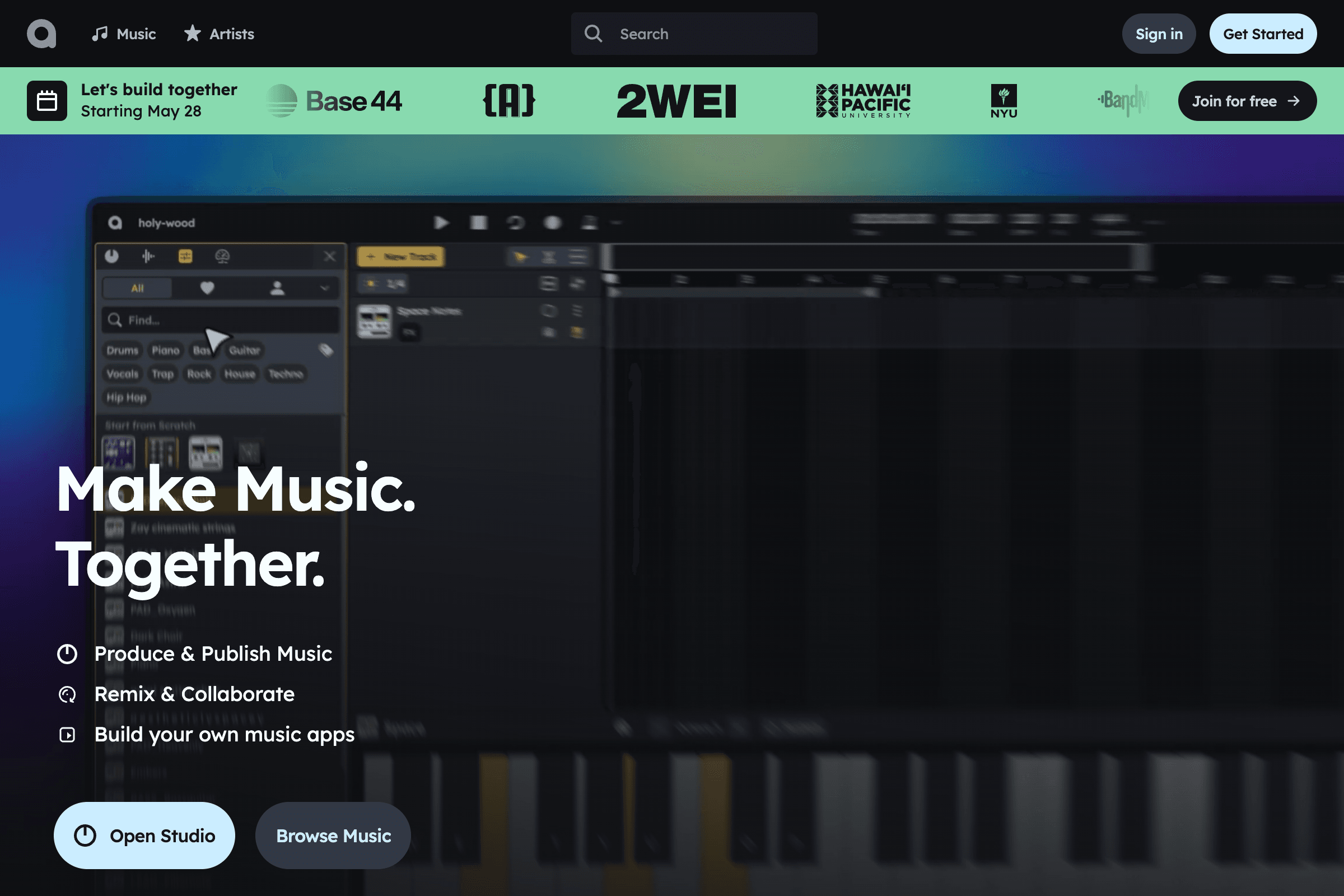Click the Join for free button
1344x896 pixels.
pos(1247,101)
